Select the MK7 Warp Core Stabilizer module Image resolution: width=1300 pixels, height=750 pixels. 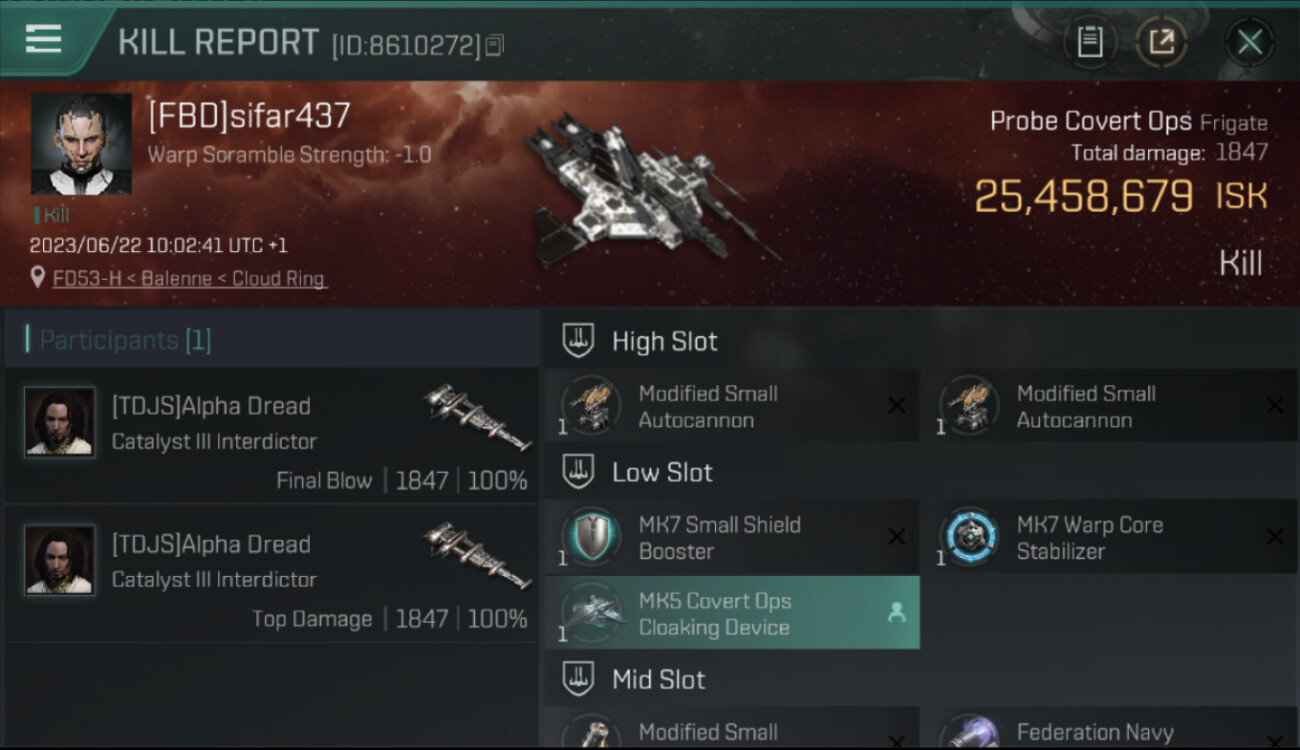point(1108,538)
